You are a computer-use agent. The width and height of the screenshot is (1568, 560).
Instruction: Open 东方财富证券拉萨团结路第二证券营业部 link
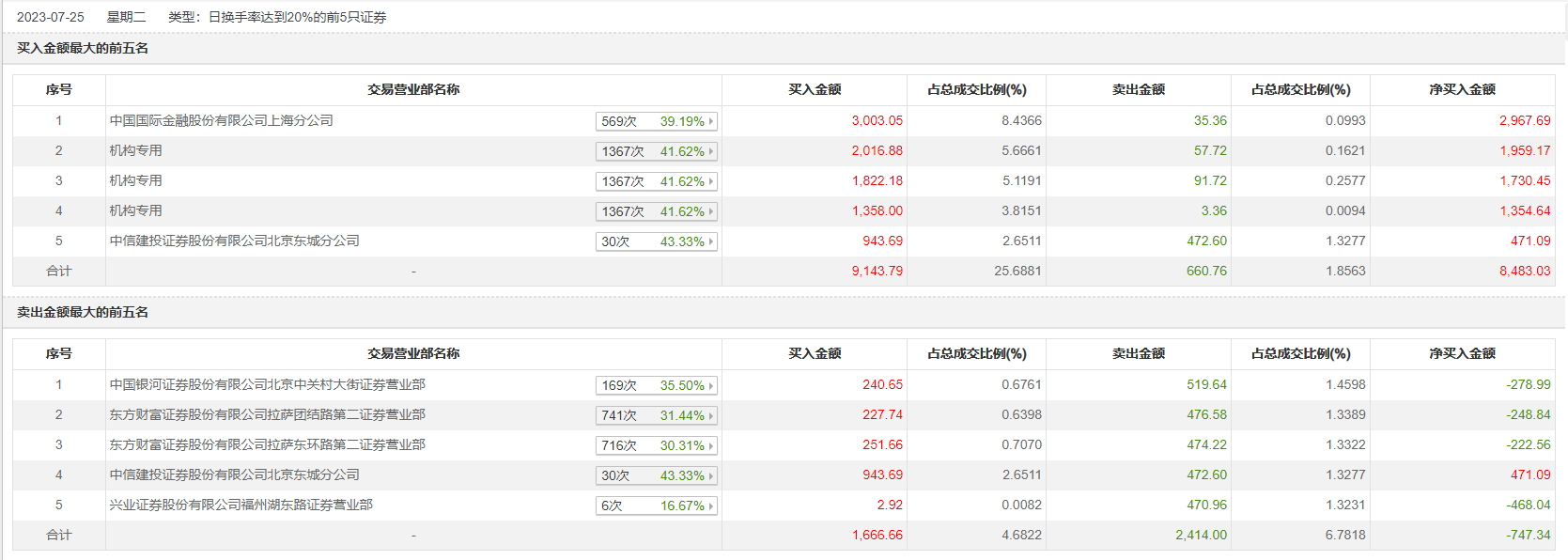268,414
